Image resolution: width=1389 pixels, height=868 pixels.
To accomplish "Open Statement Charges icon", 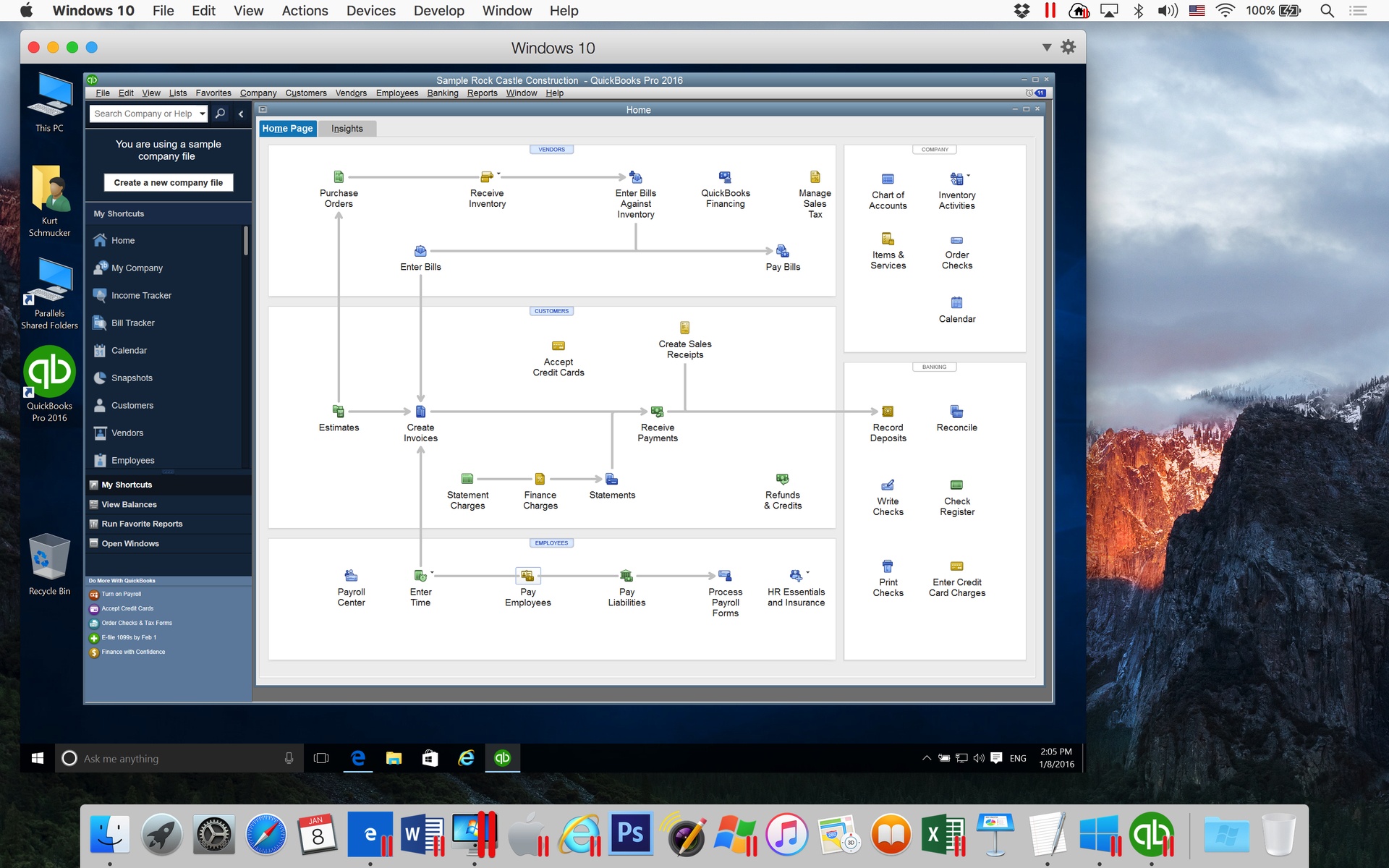I will tap(467, 479).
